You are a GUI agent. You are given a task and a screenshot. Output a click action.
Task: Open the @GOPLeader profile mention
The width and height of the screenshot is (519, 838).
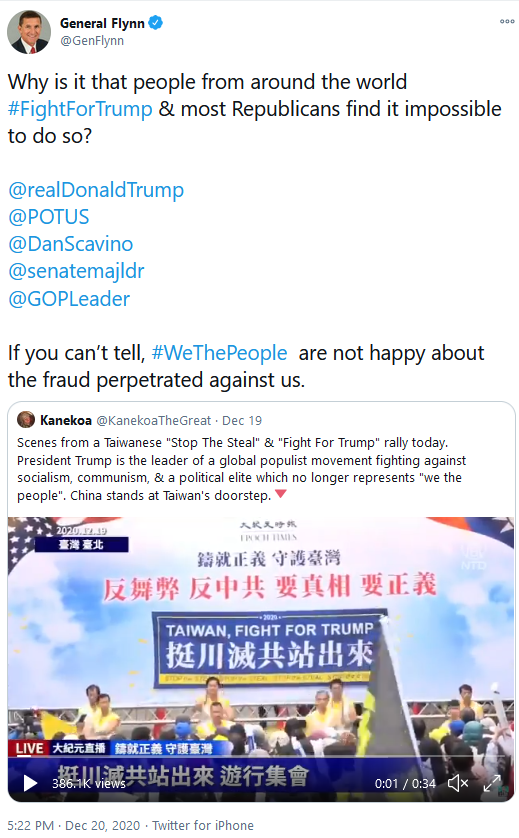click(x=69, y=299)
